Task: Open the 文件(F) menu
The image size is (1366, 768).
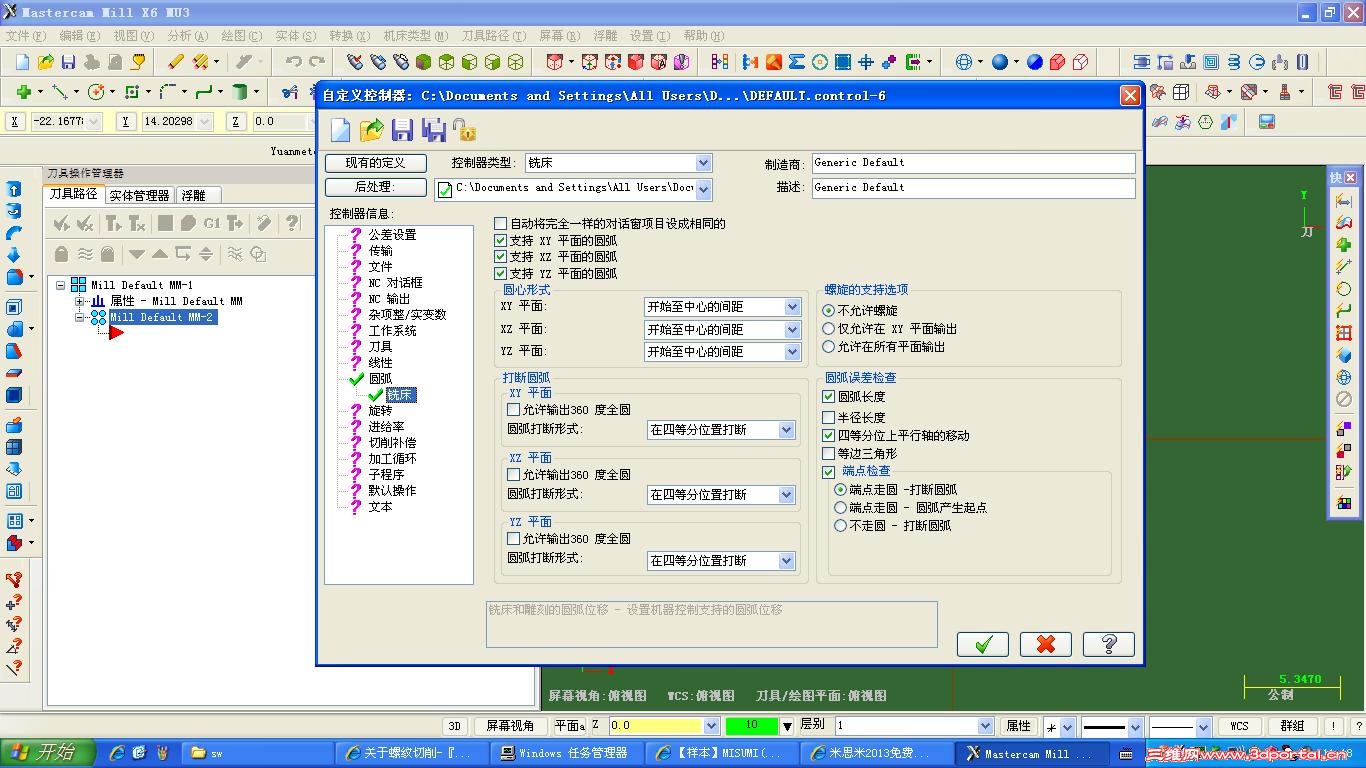Action: 26,36
